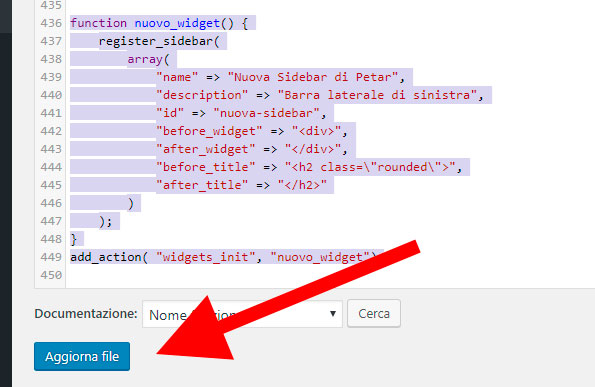
Task: Click the Cerca button
Action: coord(374,313)
